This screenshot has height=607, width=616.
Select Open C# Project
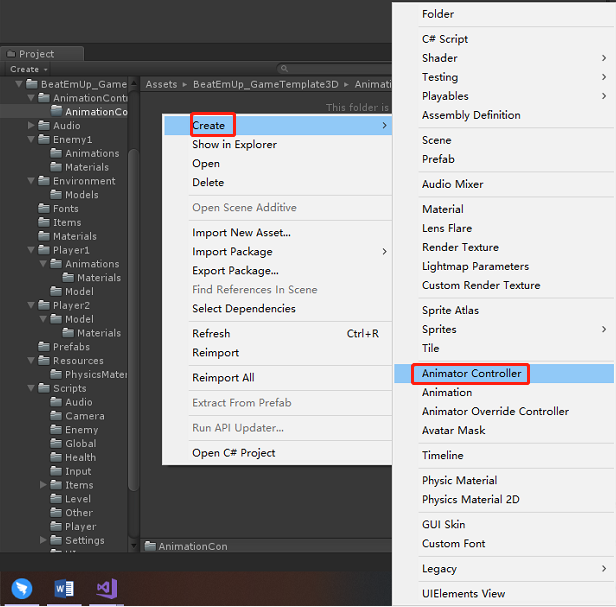[278, 453]
